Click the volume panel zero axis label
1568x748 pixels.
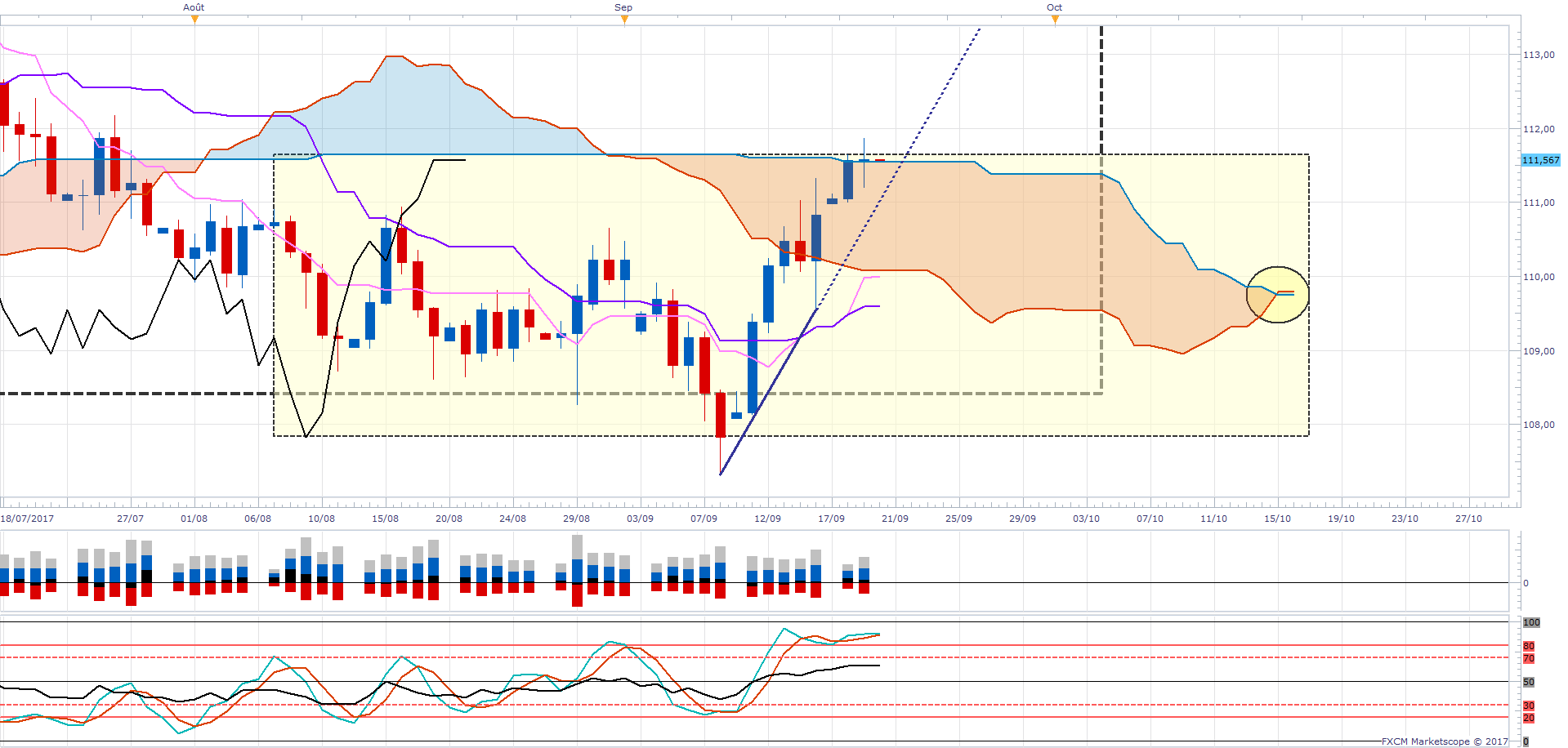tap(1526, 583)
